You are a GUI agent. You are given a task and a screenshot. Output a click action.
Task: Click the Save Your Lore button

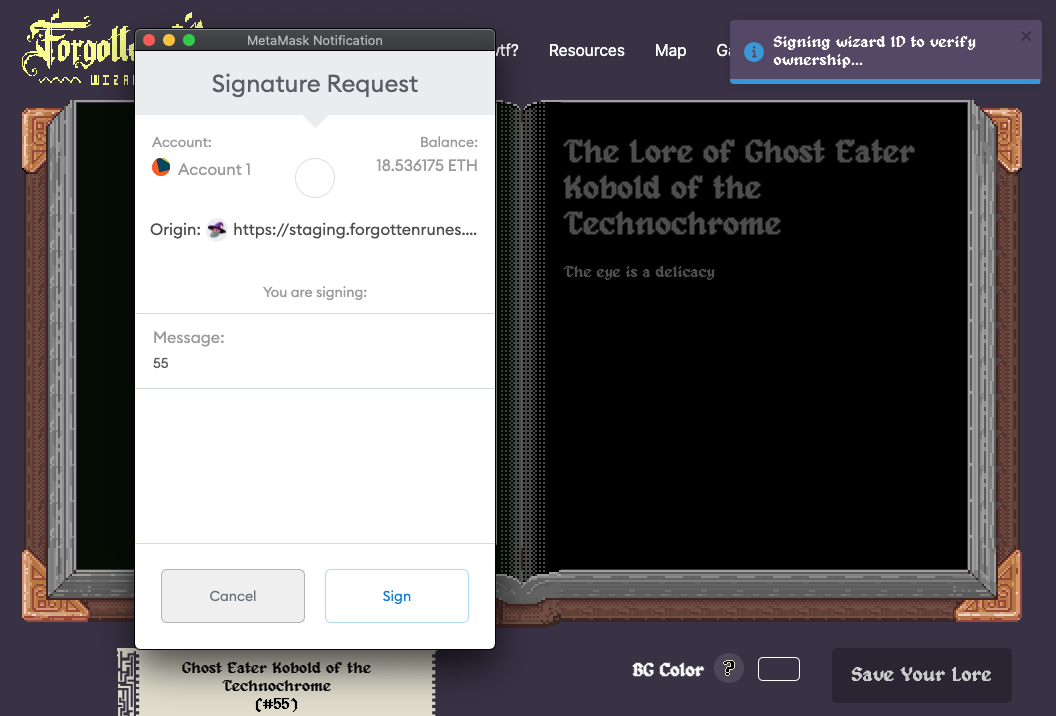point(921,675)
